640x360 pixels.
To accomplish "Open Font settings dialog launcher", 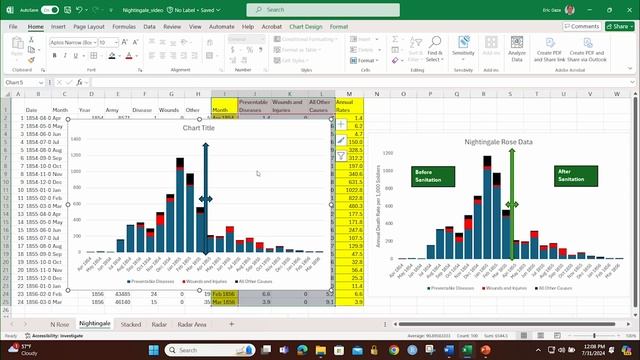I will (140, 70).
